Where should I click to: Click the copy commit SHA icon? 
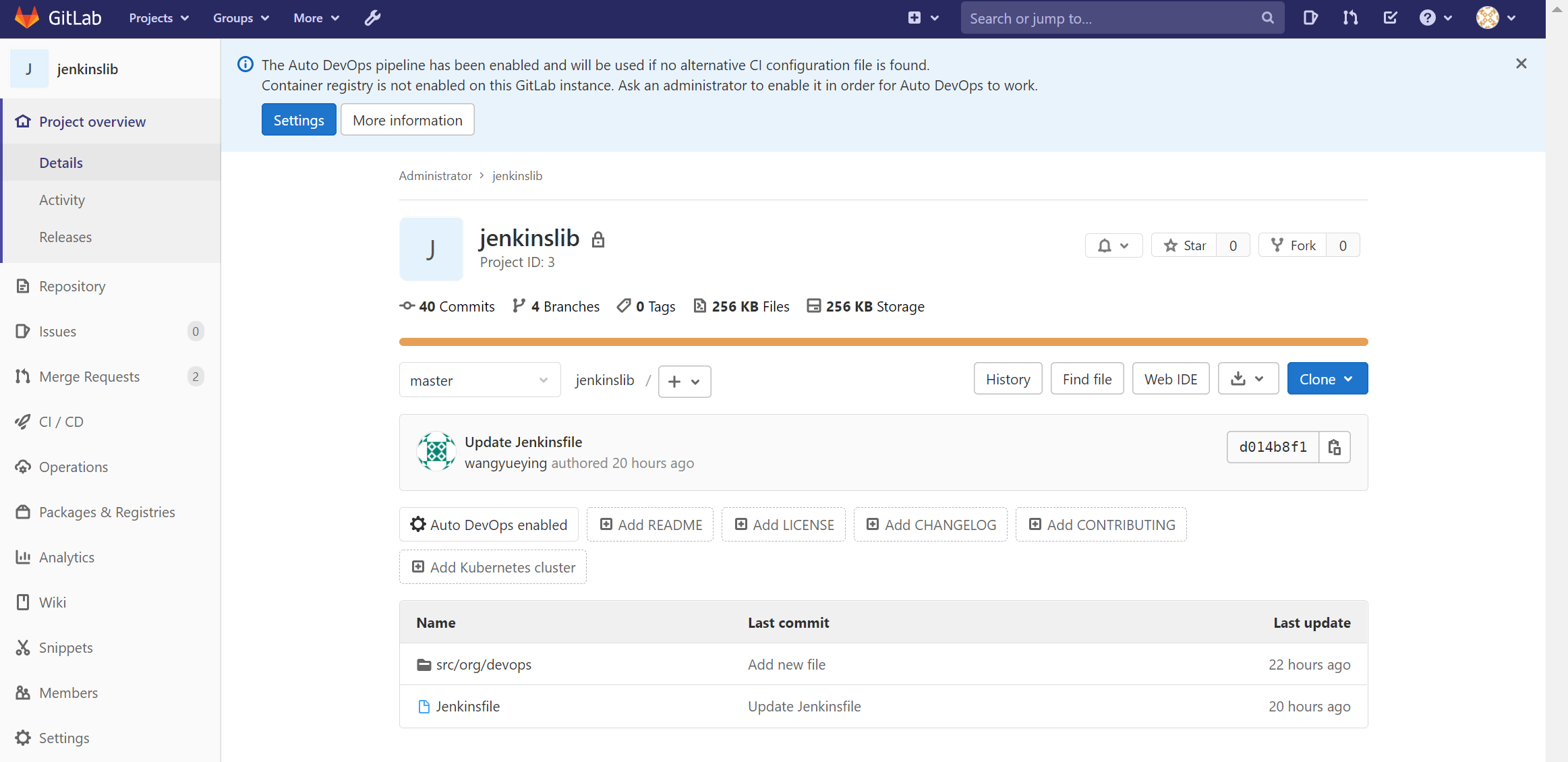pyautogui.click(x=1334, y=447)
